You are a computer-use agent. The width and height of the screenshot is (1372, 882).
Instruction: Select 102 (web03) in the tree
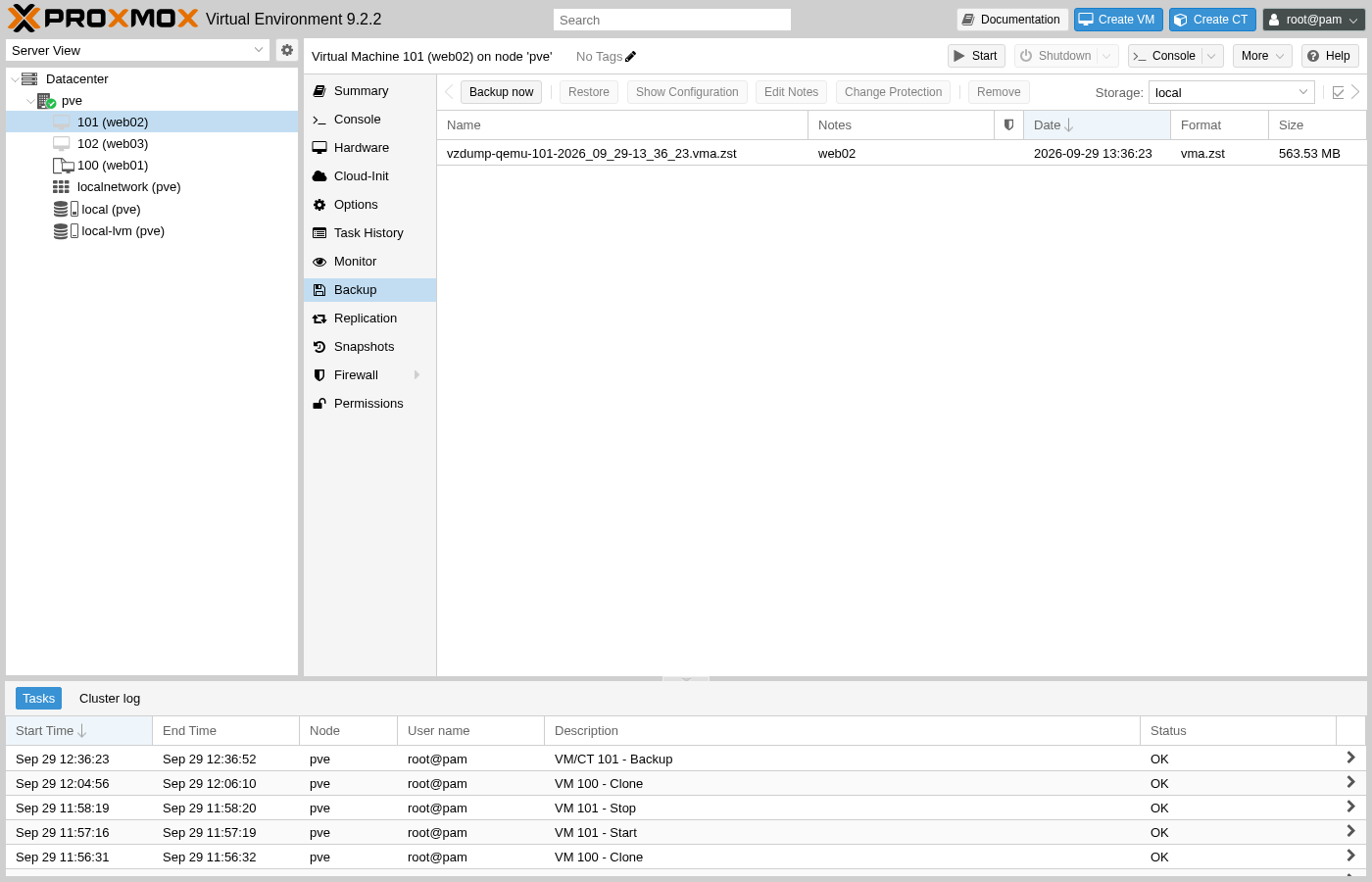tap(152, 144)
